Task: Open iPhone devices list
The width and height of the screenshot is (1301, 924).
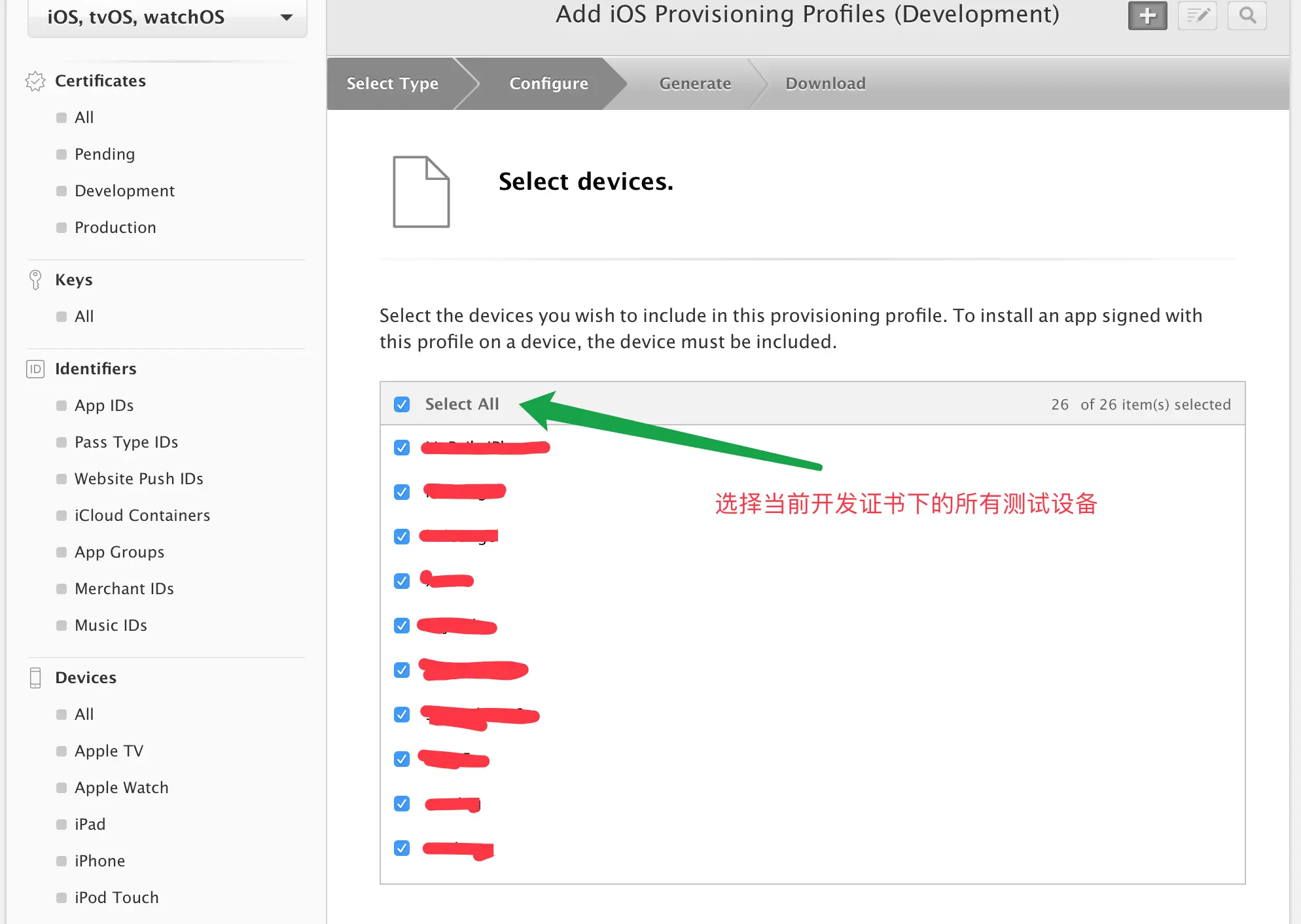Action: pos(99,861)
